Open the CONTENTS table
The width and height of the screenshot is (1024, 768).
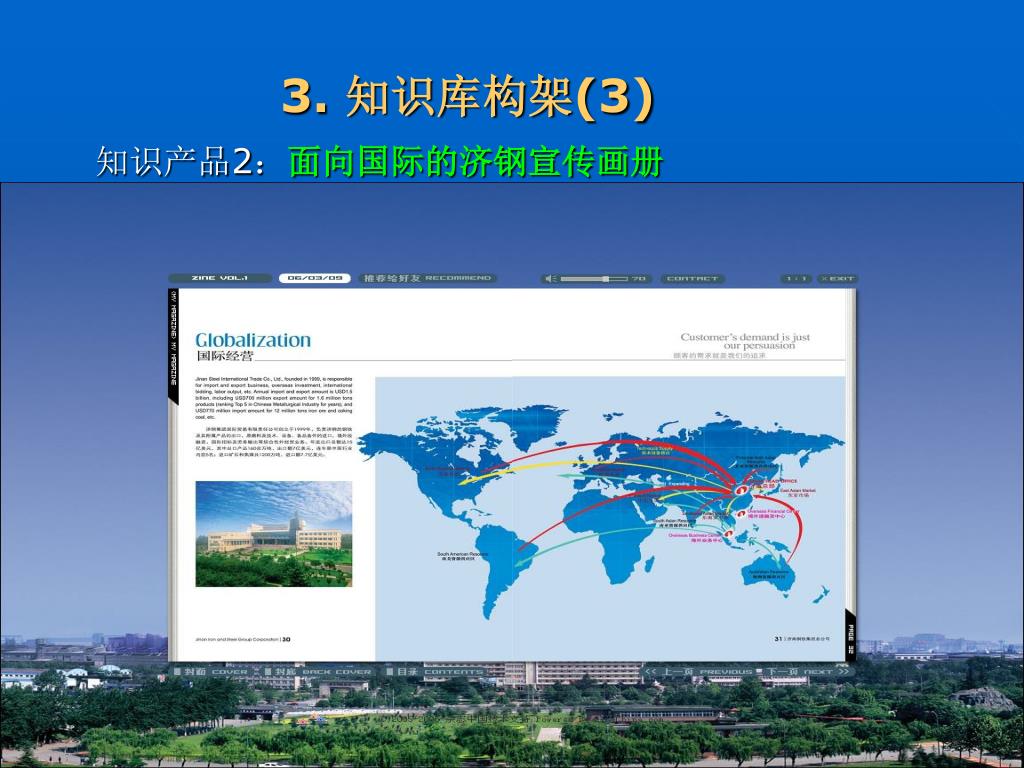pos(434,671)
